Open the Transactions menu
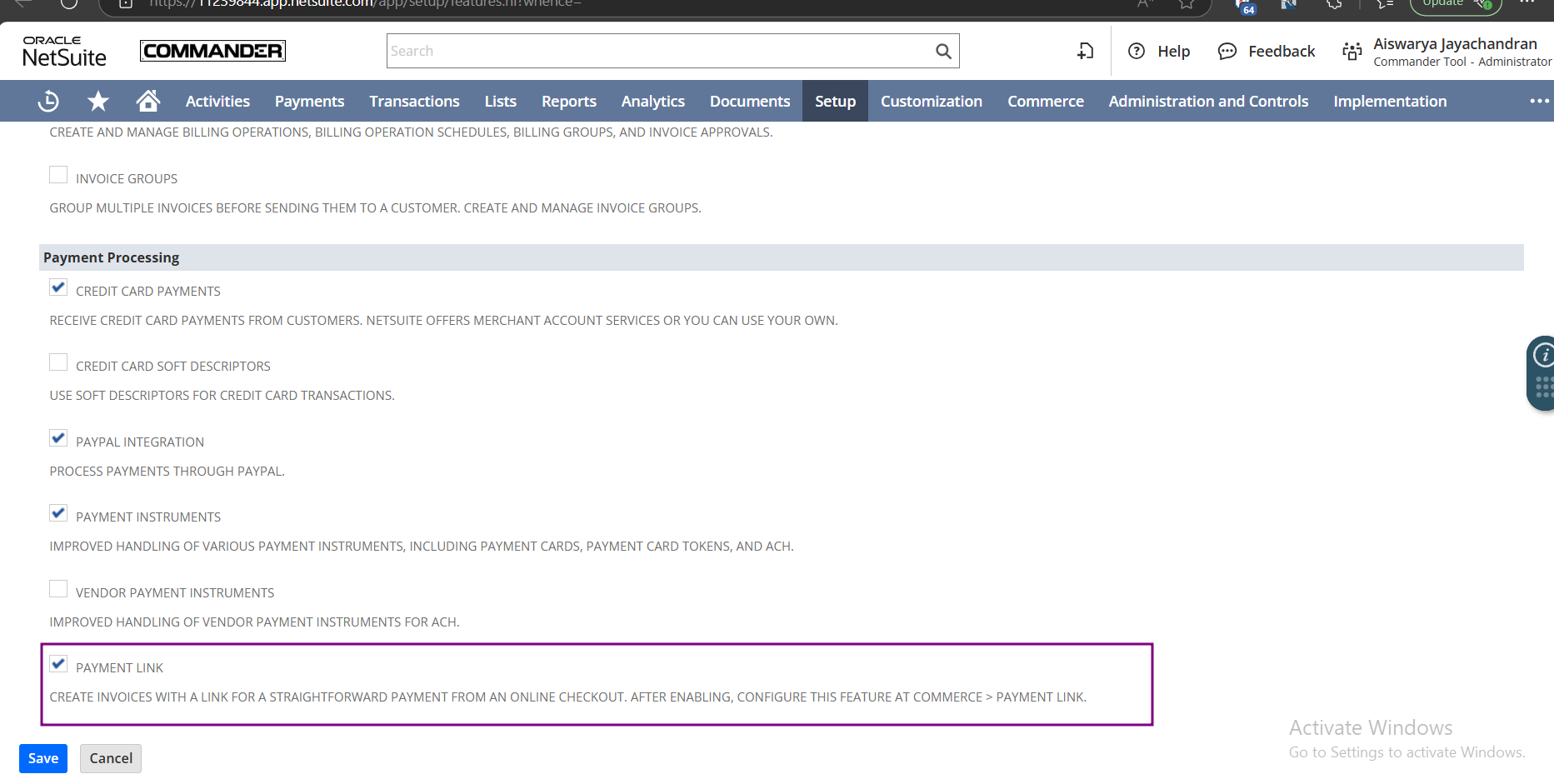Image resolution: width=1554 pixels, height=784 pixels. 414,101
